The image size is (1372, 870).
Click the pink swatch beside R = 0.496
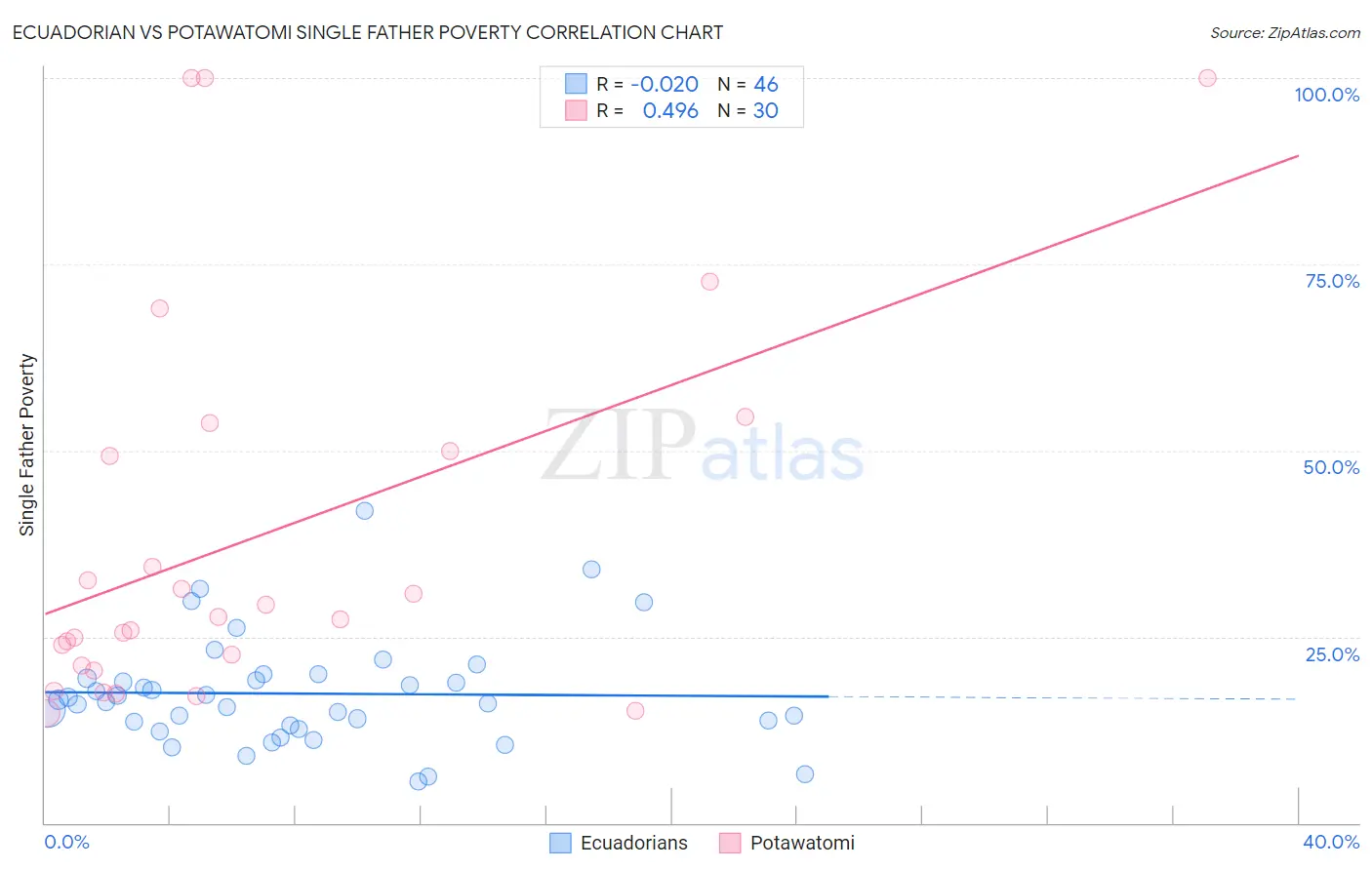click(x=577, y=110)
